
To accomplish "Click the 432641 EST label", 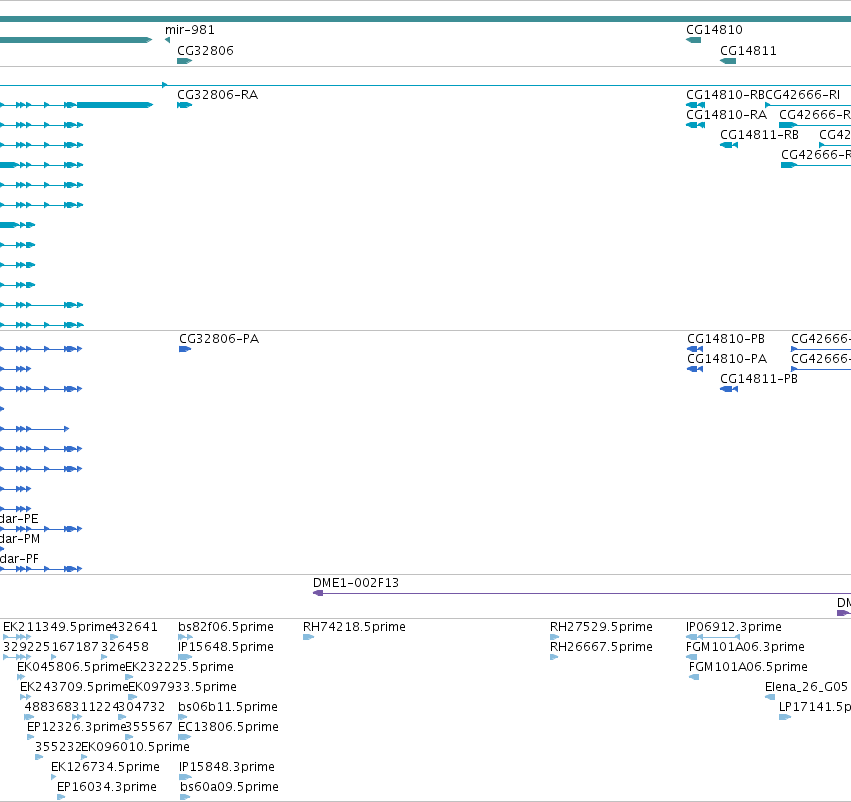I will pyautogui.click(x=134, y=627).
